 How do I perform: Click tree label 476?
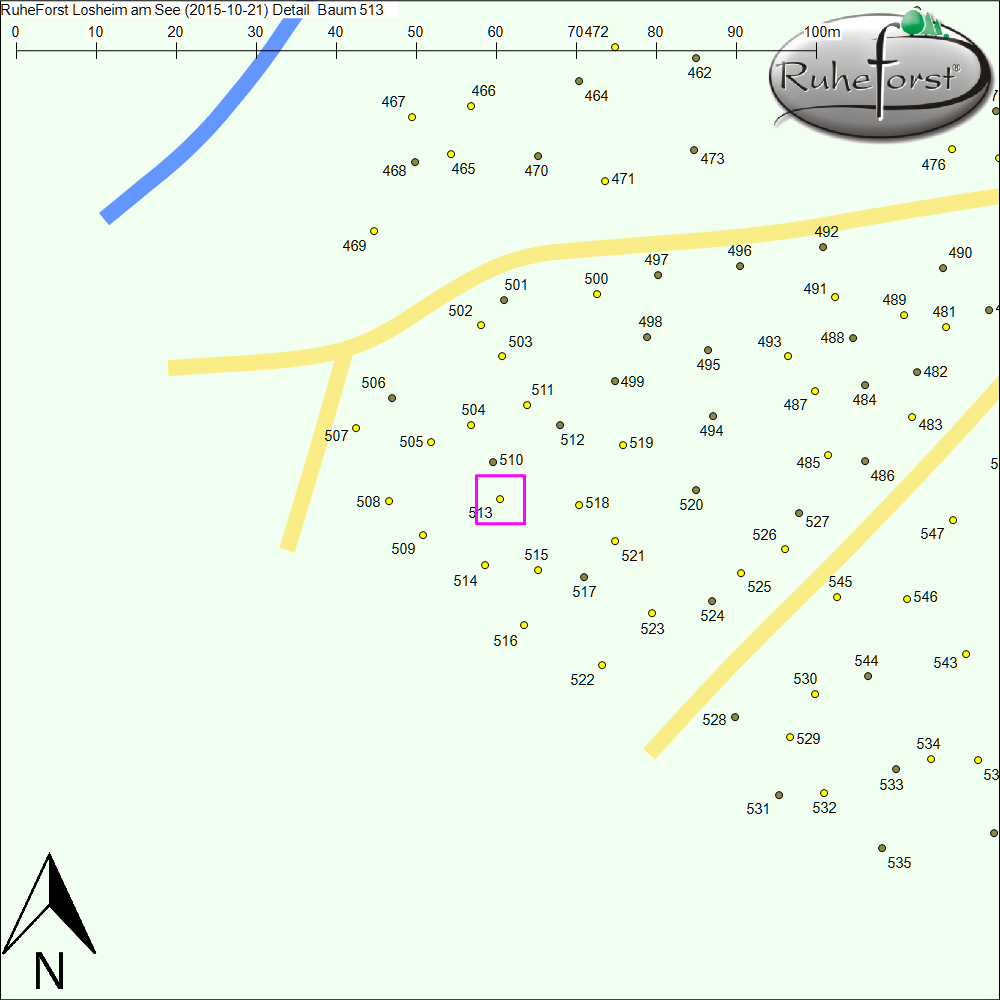933,165
